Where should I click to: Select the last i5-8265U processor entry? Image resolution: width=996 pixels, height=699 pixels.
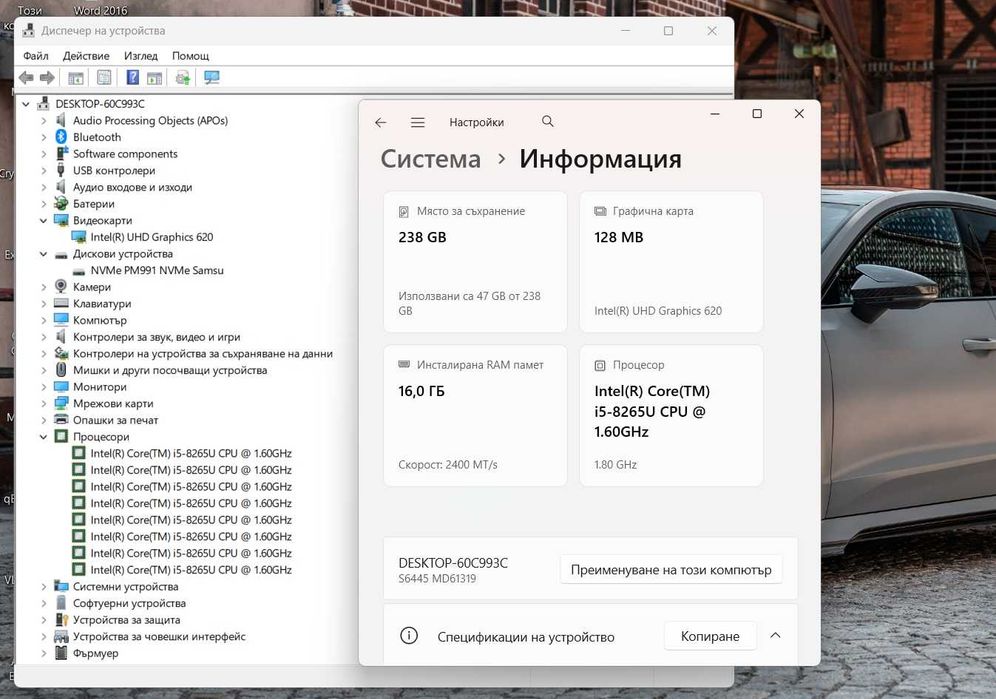(x=191, y=570)
